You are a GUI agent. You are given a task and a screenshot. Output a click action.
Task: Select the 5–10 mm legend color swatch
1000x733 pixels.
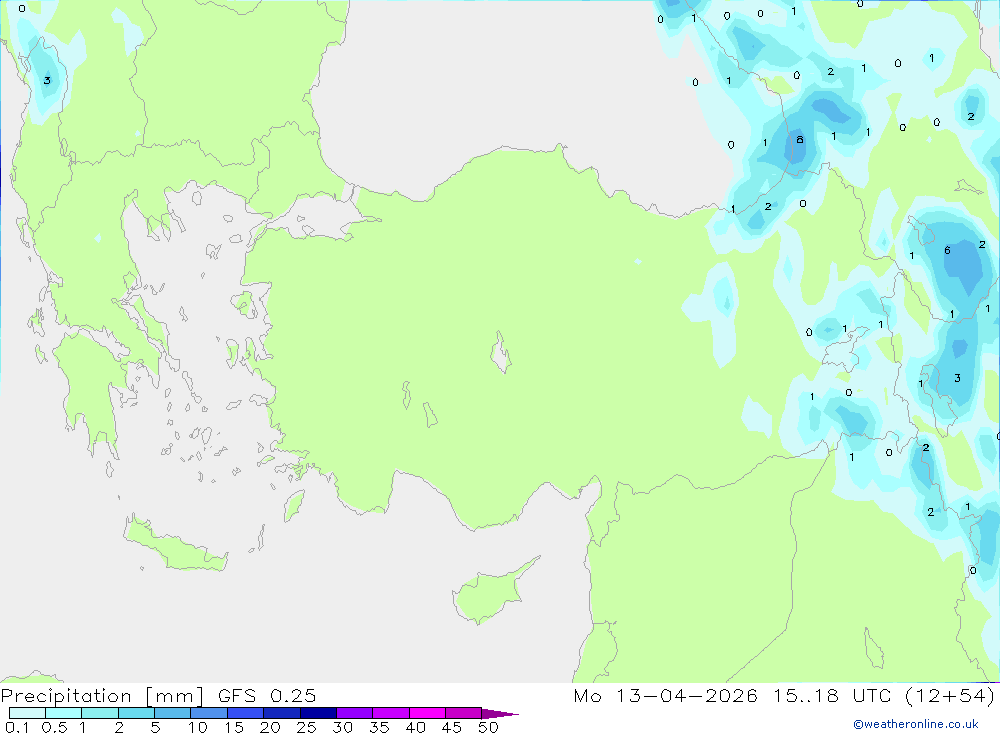pos(173,713)
